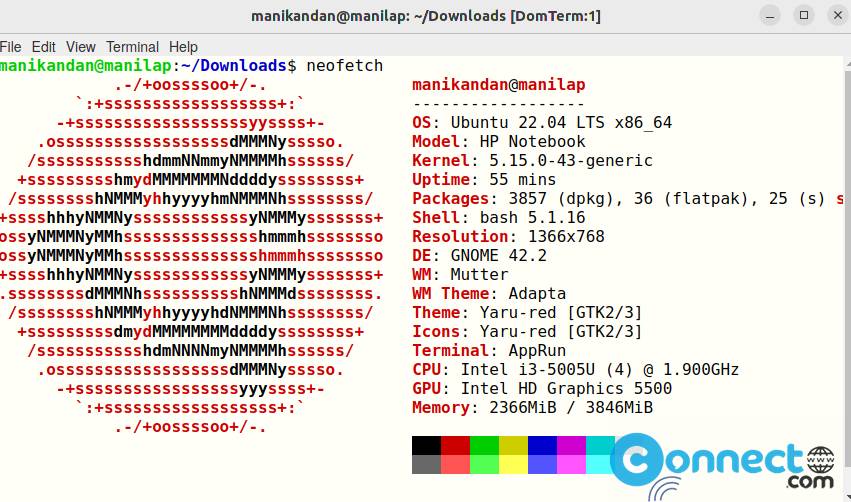Click the Model line HP Notebook

coord(499,142)
